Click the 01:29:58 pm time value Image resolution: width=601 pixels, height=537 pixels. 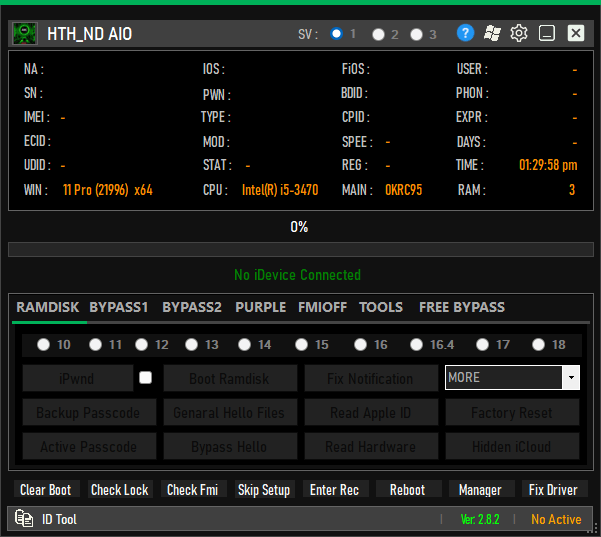click(x=548, y=165)
